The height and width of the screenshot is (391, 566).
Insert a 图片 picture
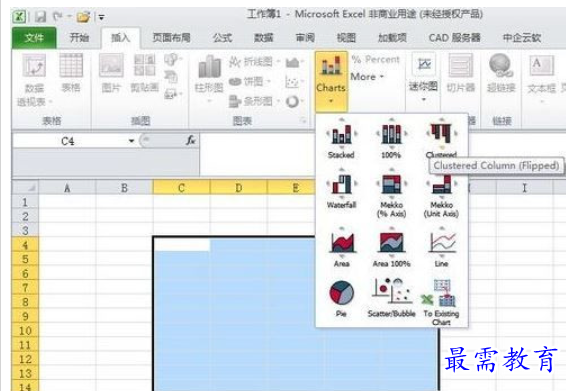111,73
